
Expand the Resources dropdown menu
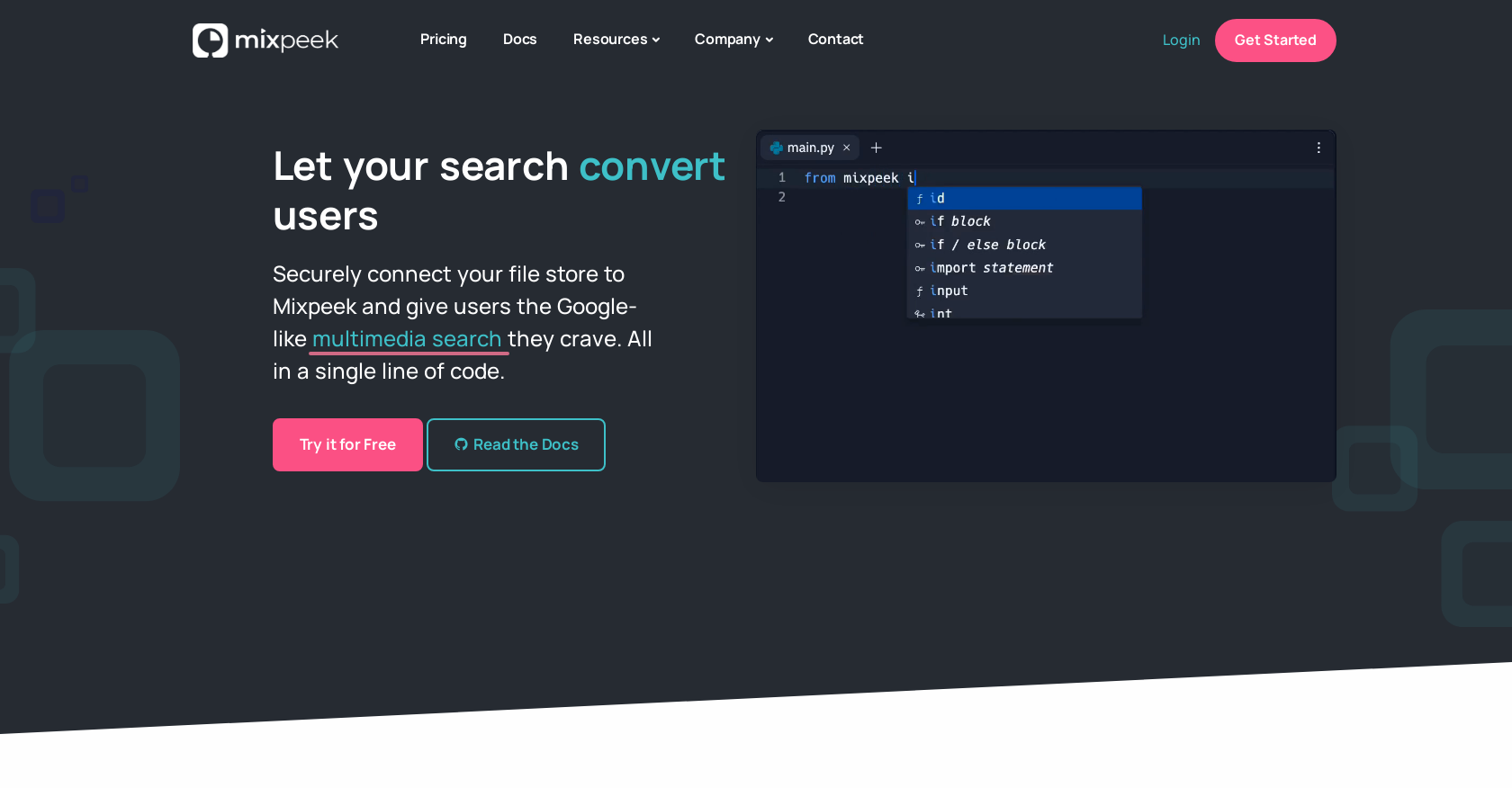pos(616,40)
